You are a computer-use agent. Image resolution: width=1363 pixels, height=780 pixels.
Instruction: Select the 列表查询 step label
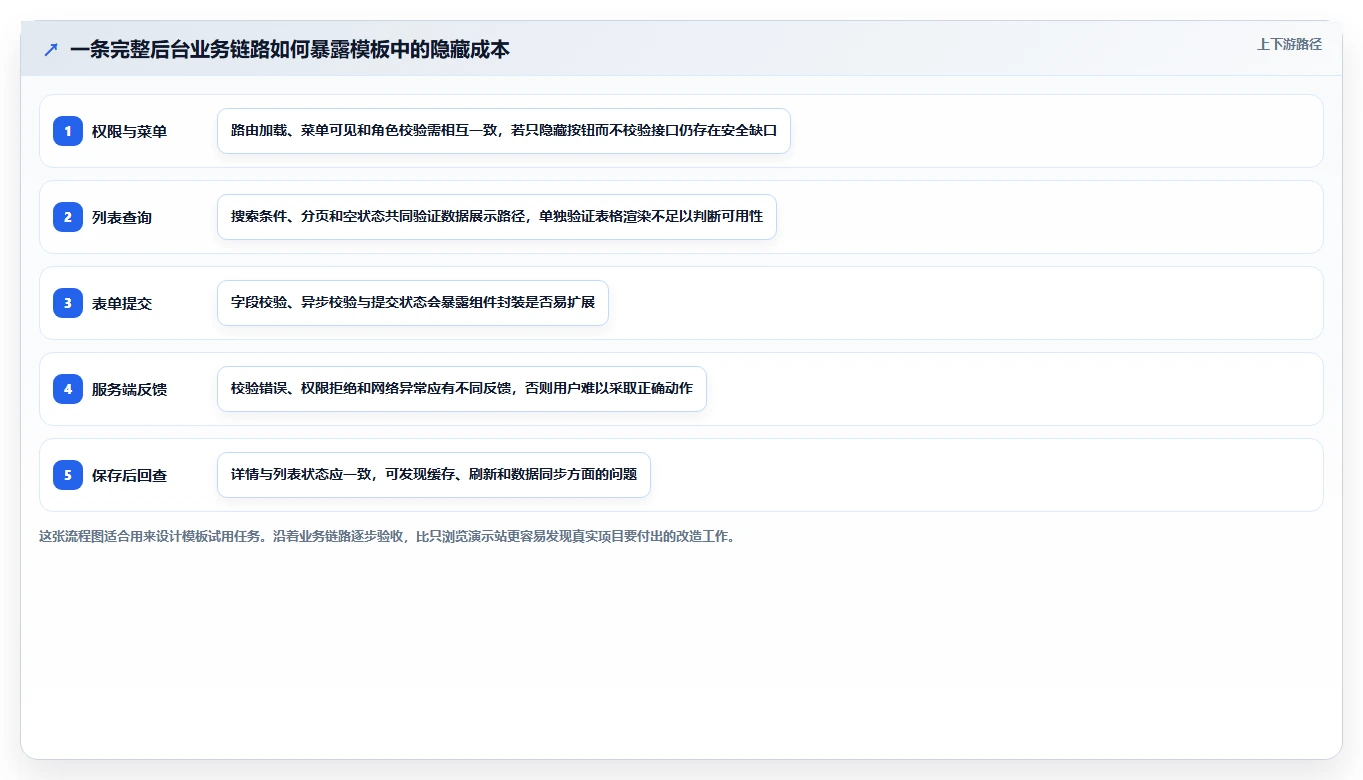click(x=122, y=217)
